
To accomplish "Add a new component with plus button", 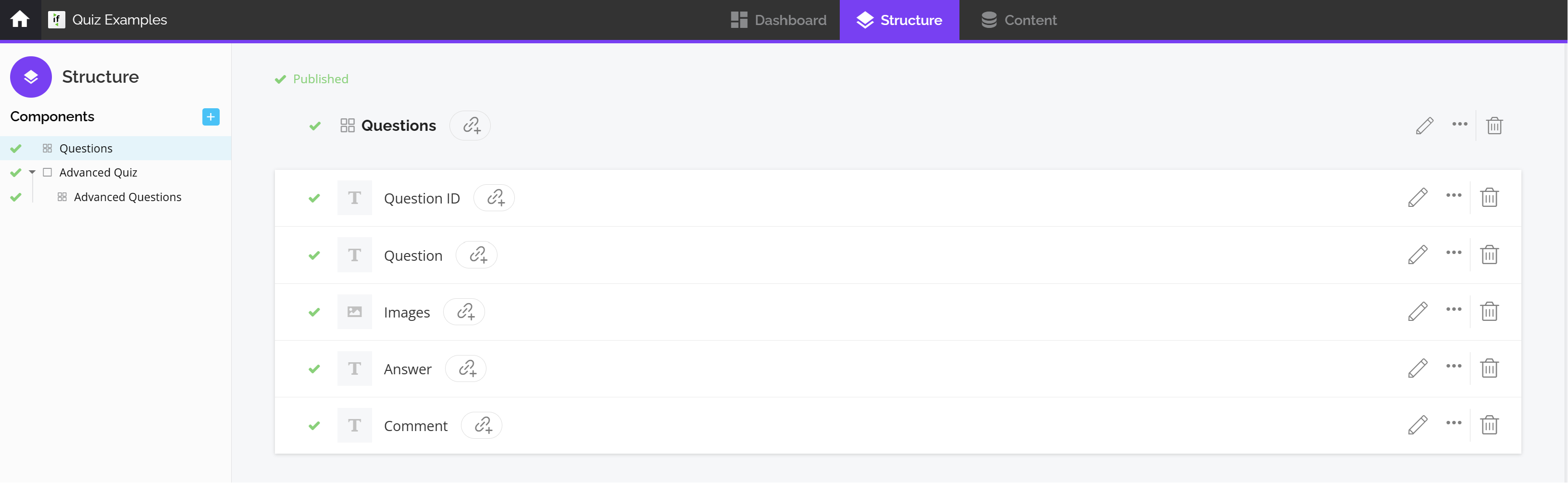I will coord(211,116).
